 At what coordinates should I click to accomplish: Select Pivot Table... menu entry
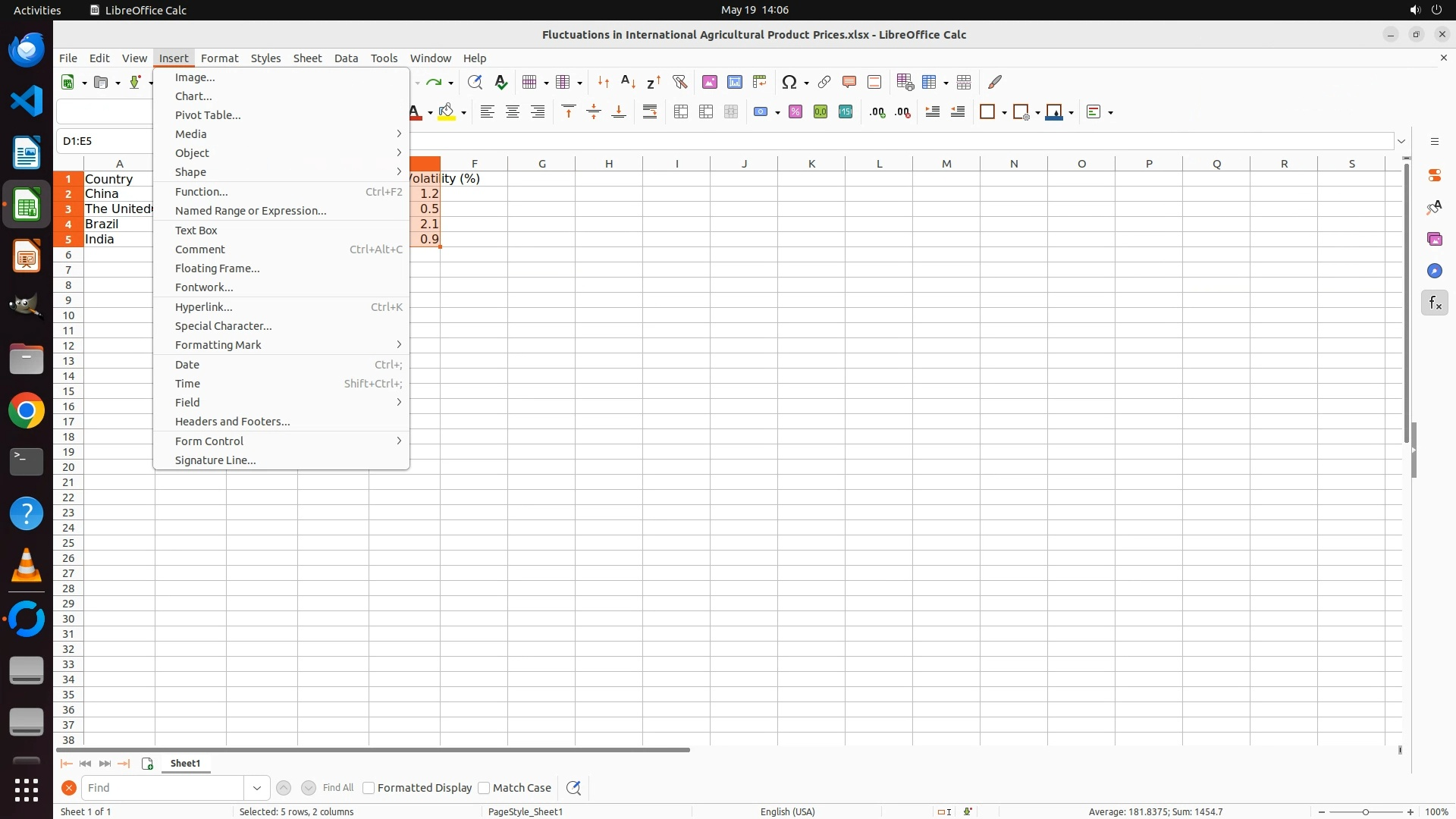click(208, 115)
